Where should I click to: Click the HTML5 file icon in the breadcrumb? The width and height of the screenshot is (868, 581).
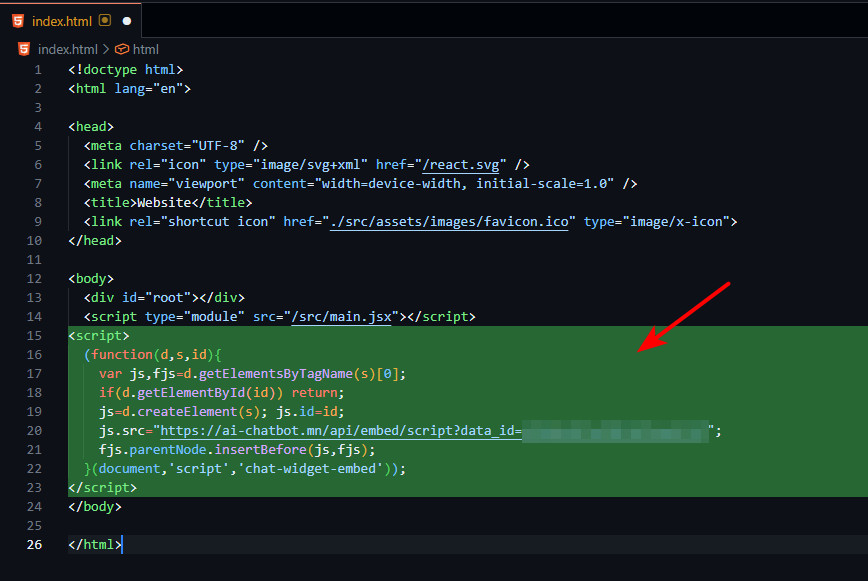point(24,49)
